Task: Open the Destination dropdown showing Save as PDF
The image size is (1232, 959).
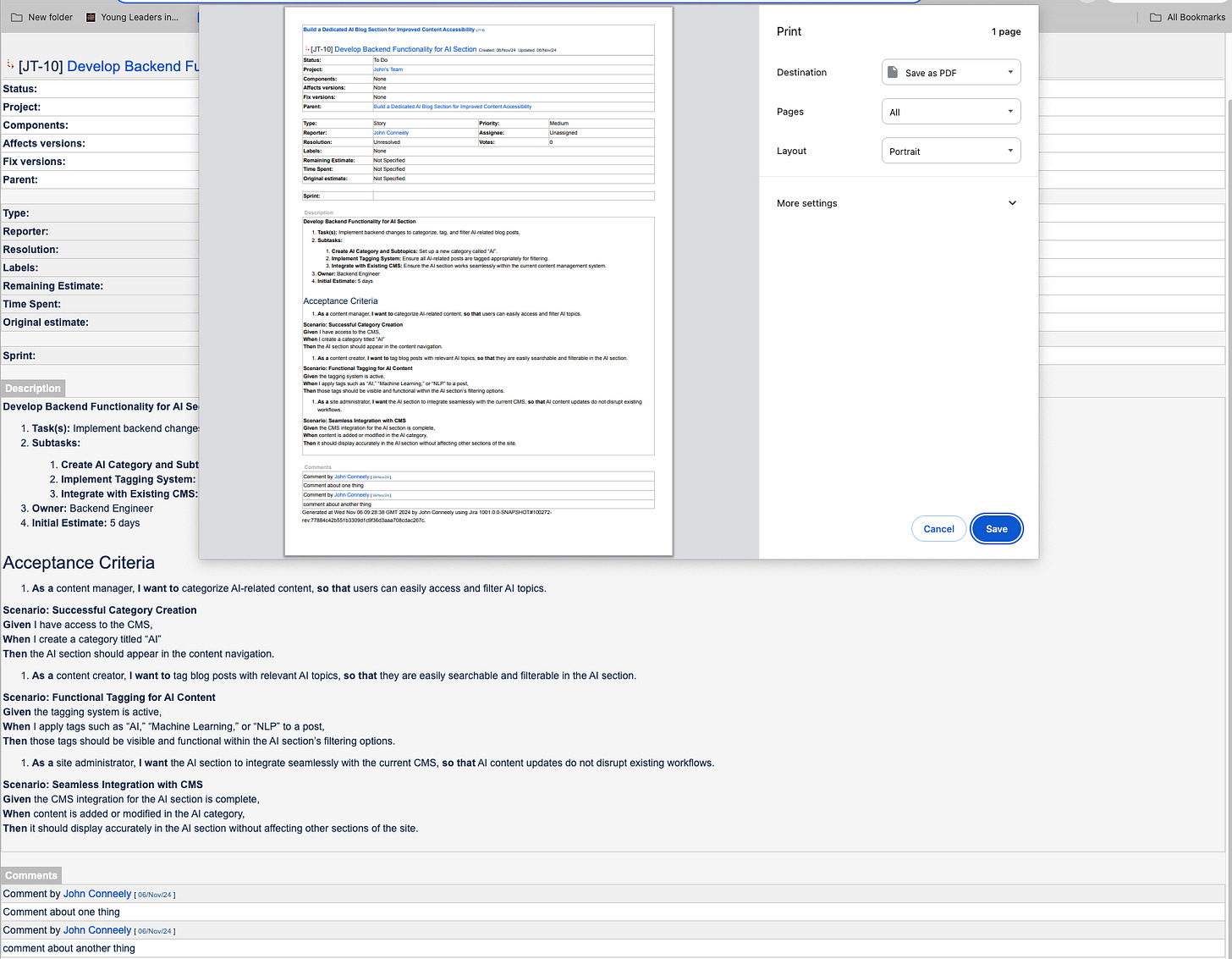Action: coord(951,73)
